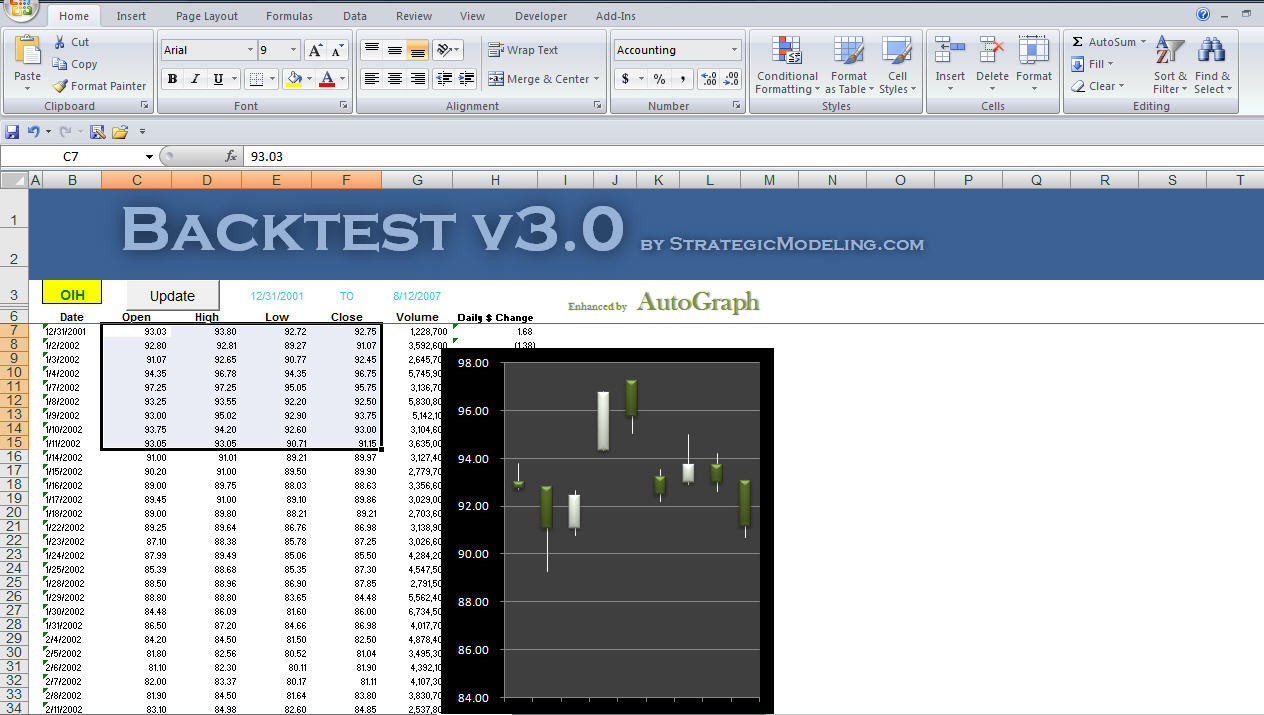
Task: Align text right
Action: (417, 79)
